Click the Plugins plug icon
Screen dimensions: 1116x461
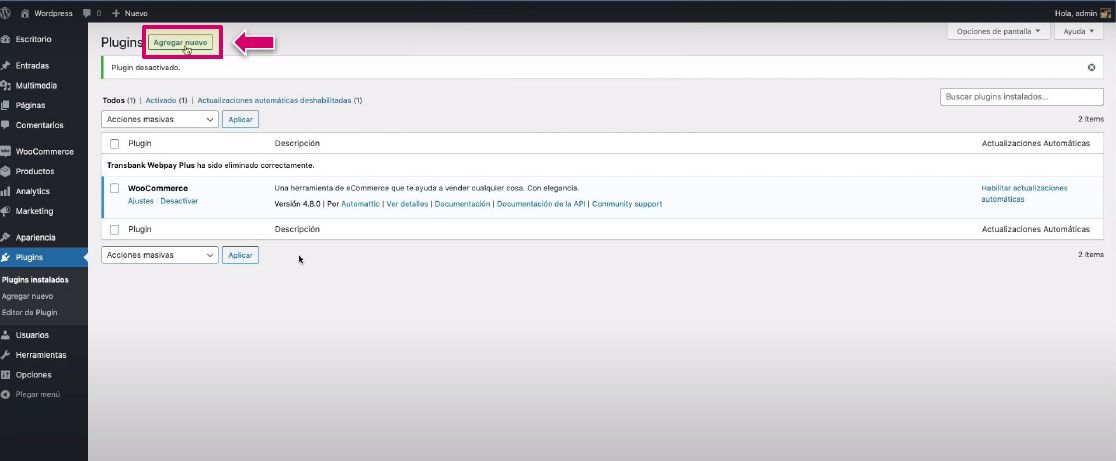pos(6,258)
